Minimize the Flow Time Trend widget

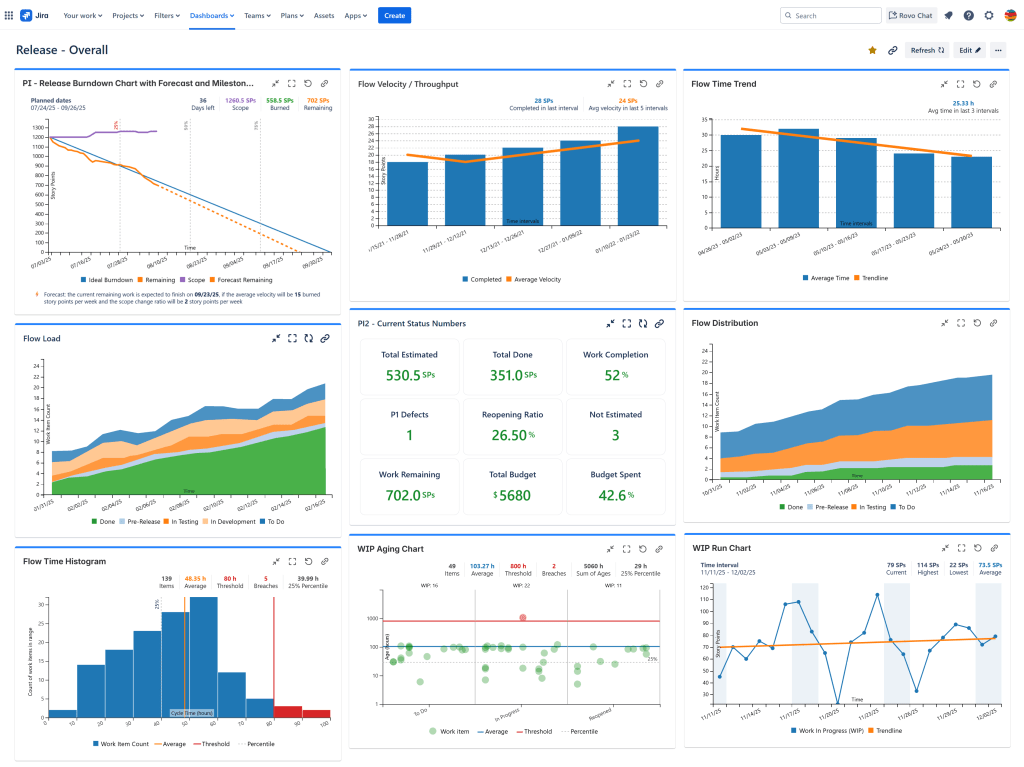click(x=944, y=84)
